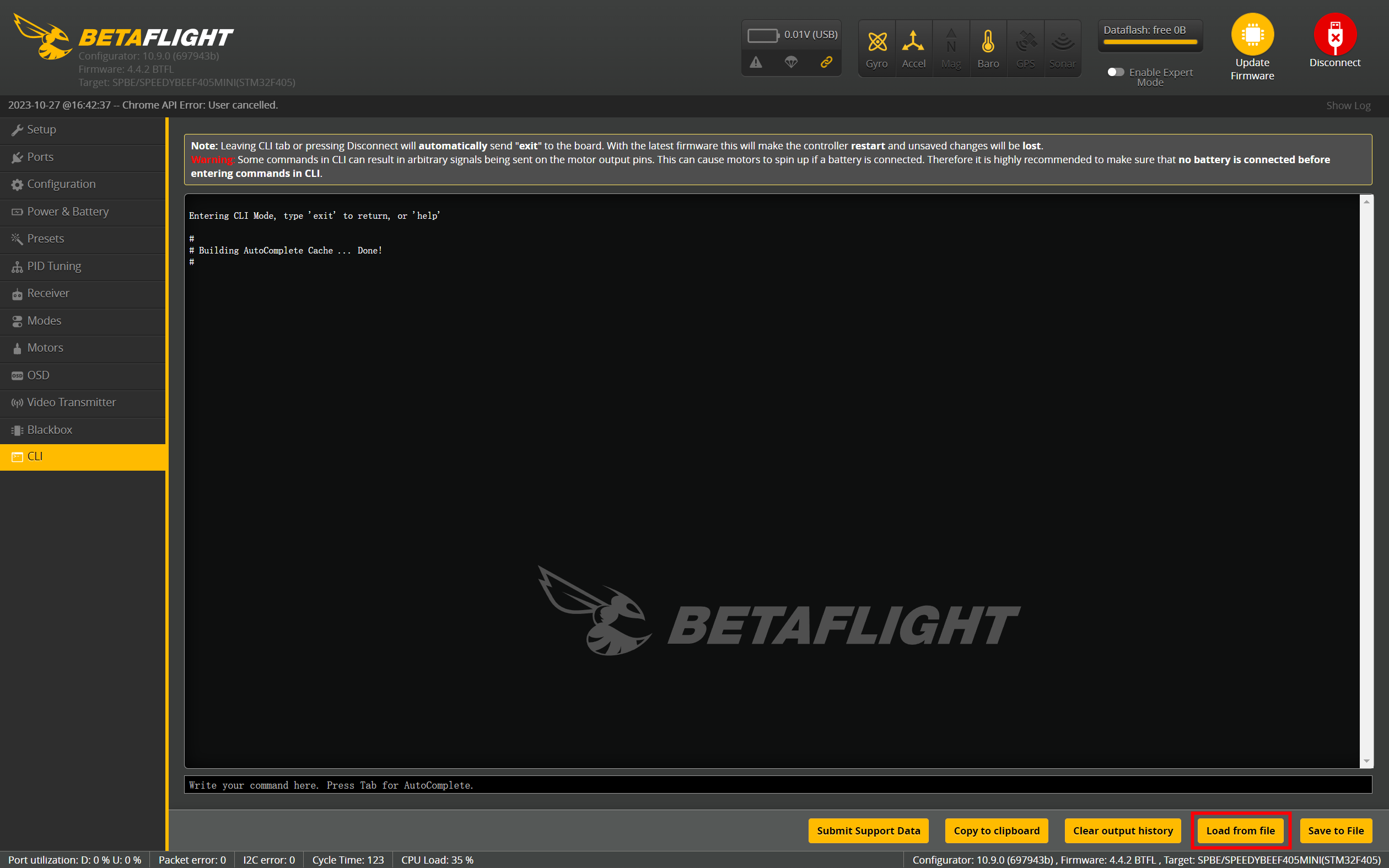Click the Blackbox icon in the sidebar

coord(17,430)
